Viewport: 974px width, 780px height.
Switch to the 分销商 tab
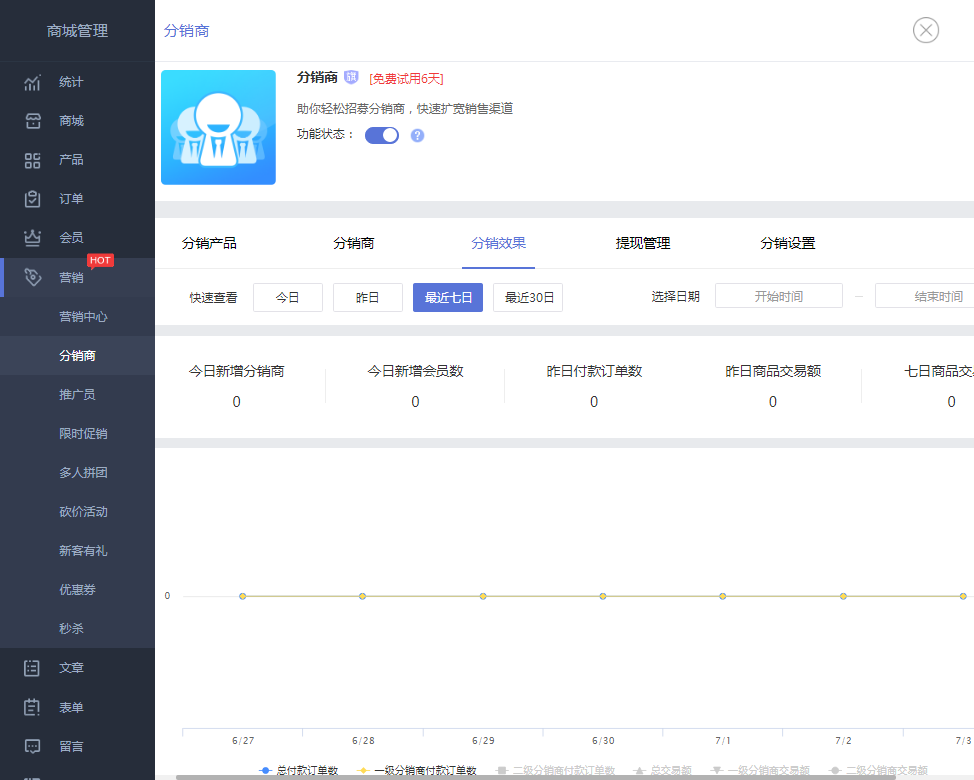[353, 243]
